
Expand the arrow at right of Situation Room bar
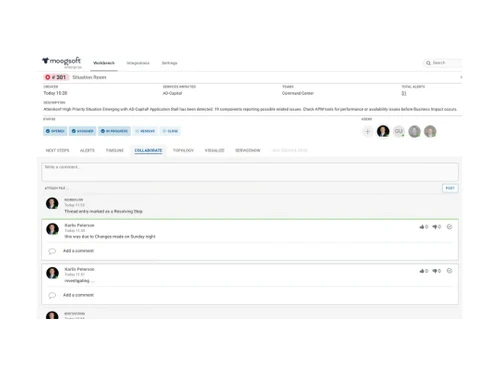point(461,77)
